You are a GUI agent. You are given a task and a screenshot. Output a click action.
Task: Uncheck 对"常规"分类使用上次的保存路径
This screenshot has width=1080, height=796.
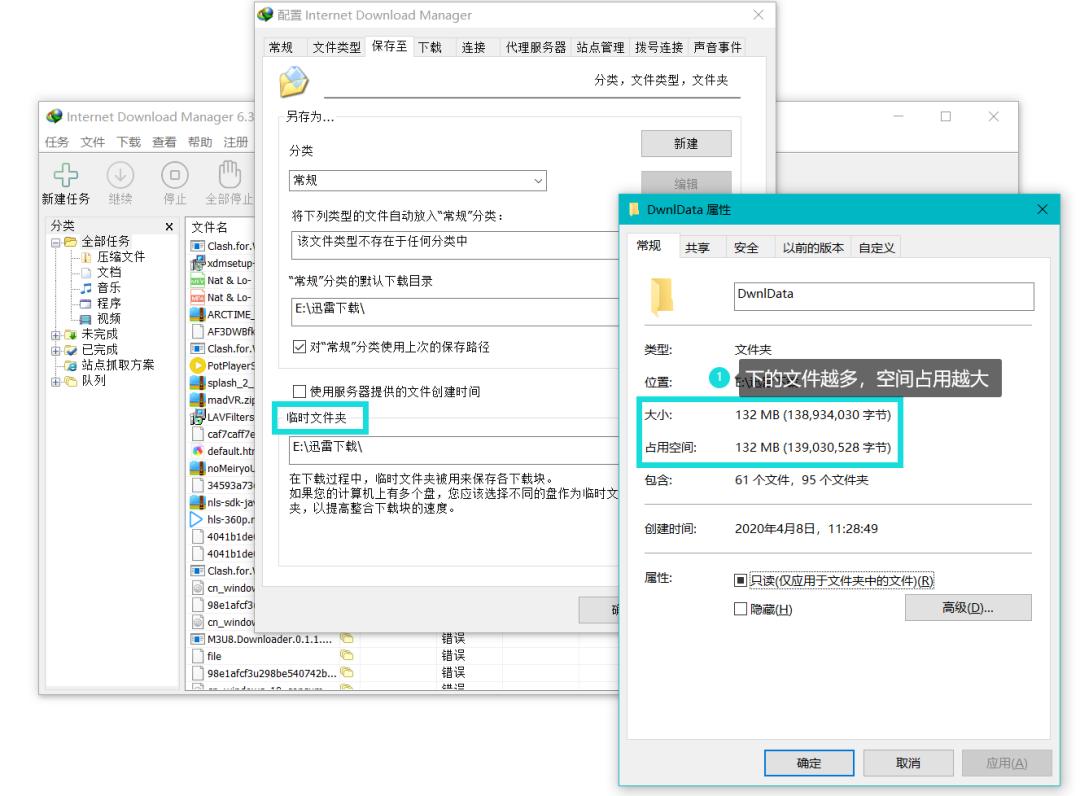pos(298,348)
